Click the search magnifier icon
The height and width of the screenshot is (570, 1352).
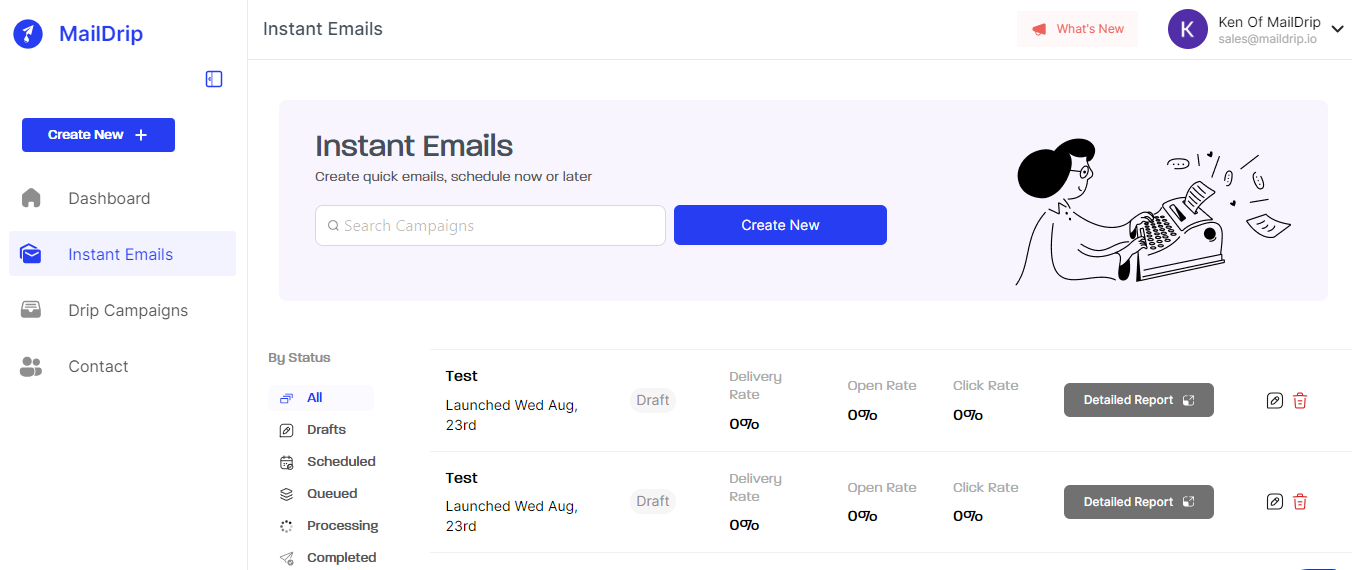click(x=333, y=226)
